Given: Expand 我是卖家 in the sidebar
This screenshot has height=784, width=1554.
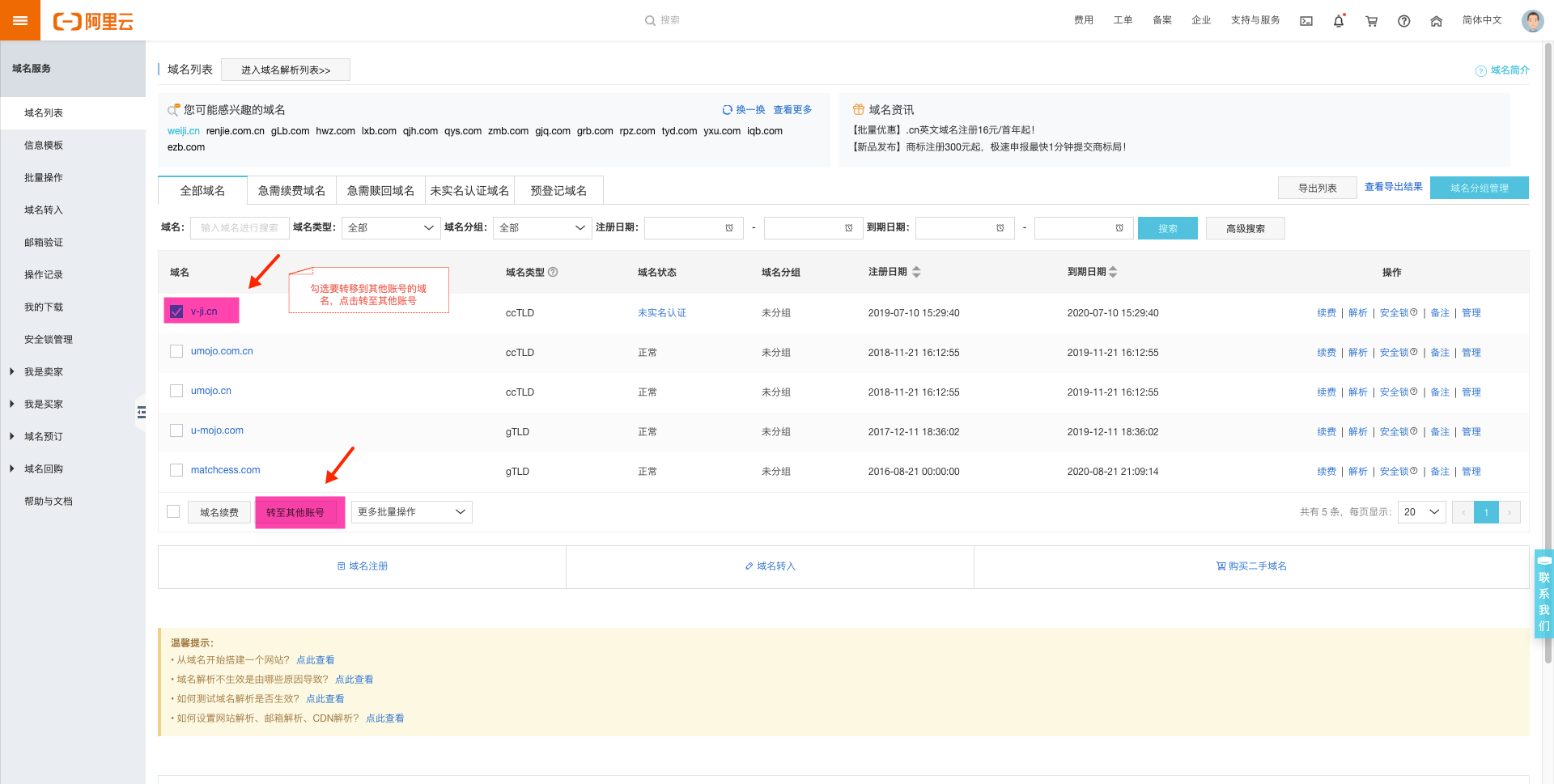Looking at the screenshot, I should (x=44, y=372).
